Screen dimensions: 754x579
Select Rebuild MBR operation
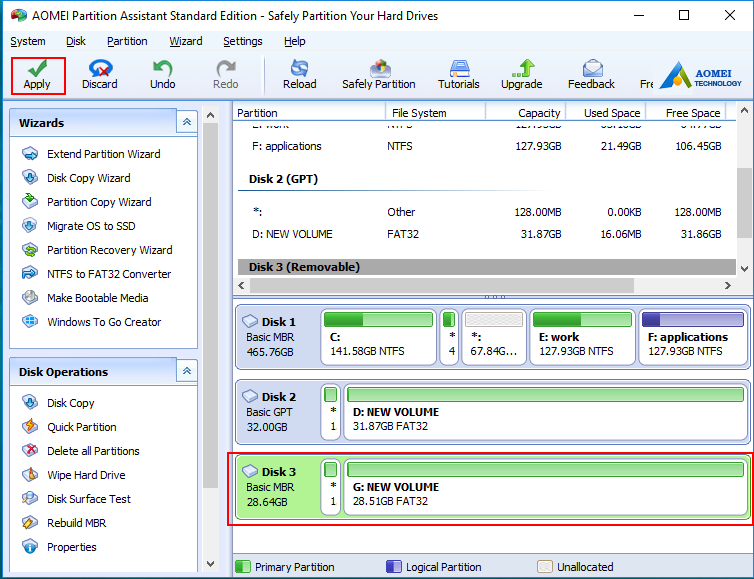pos(64,523)
